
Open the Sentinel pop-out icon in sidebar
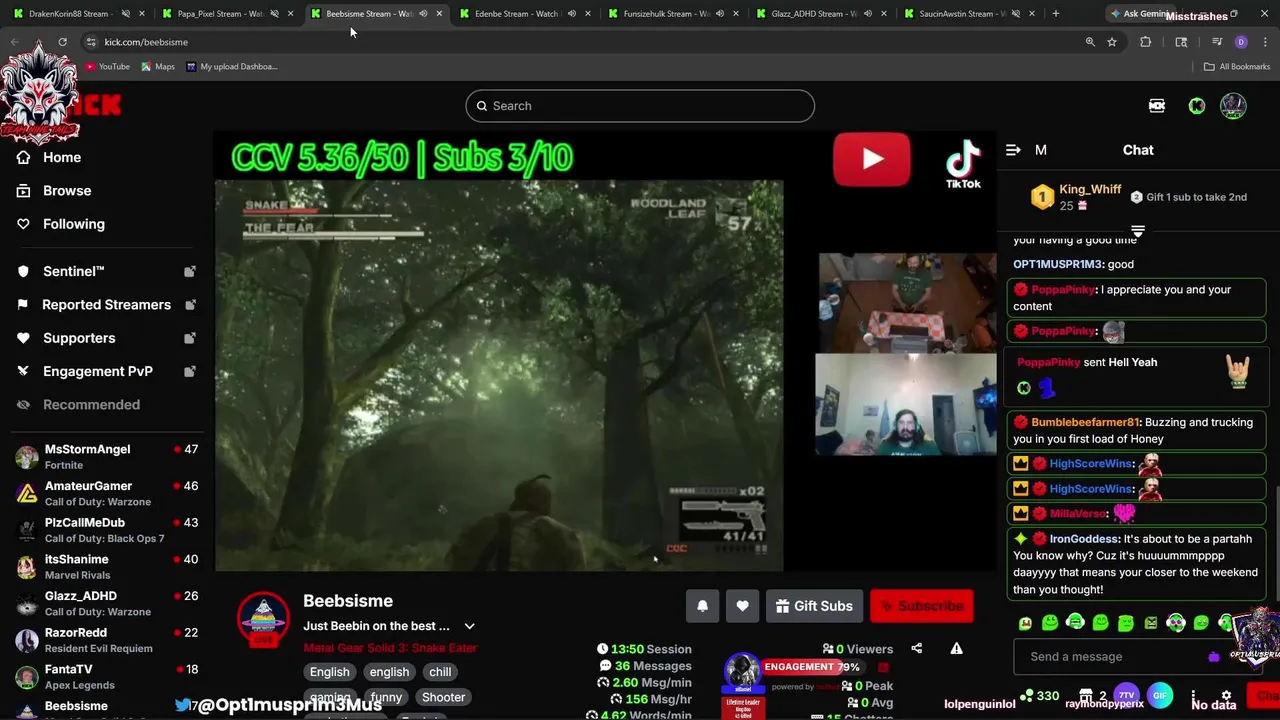tap(190, 271)
